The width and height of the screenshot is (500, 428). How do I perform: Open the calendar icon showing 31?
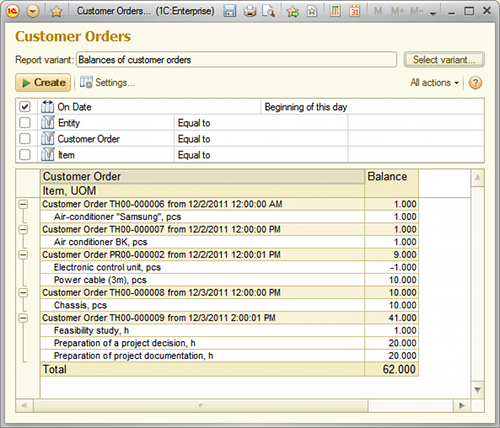[x=355, y=11]
